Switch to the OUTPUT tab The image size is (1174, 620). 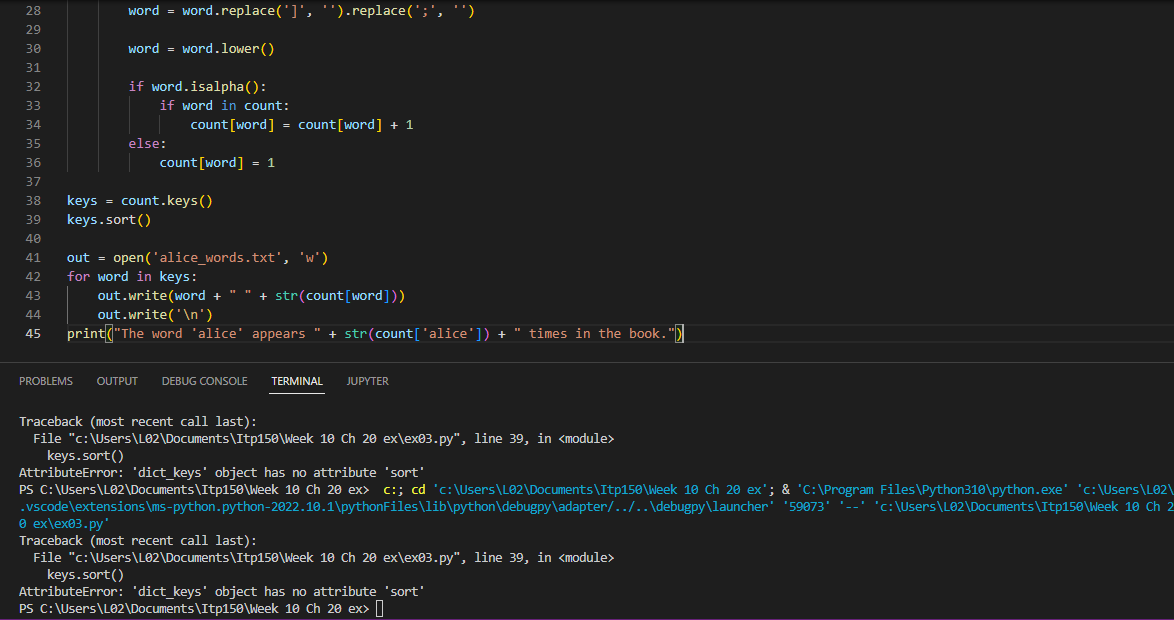coord(117,381)
